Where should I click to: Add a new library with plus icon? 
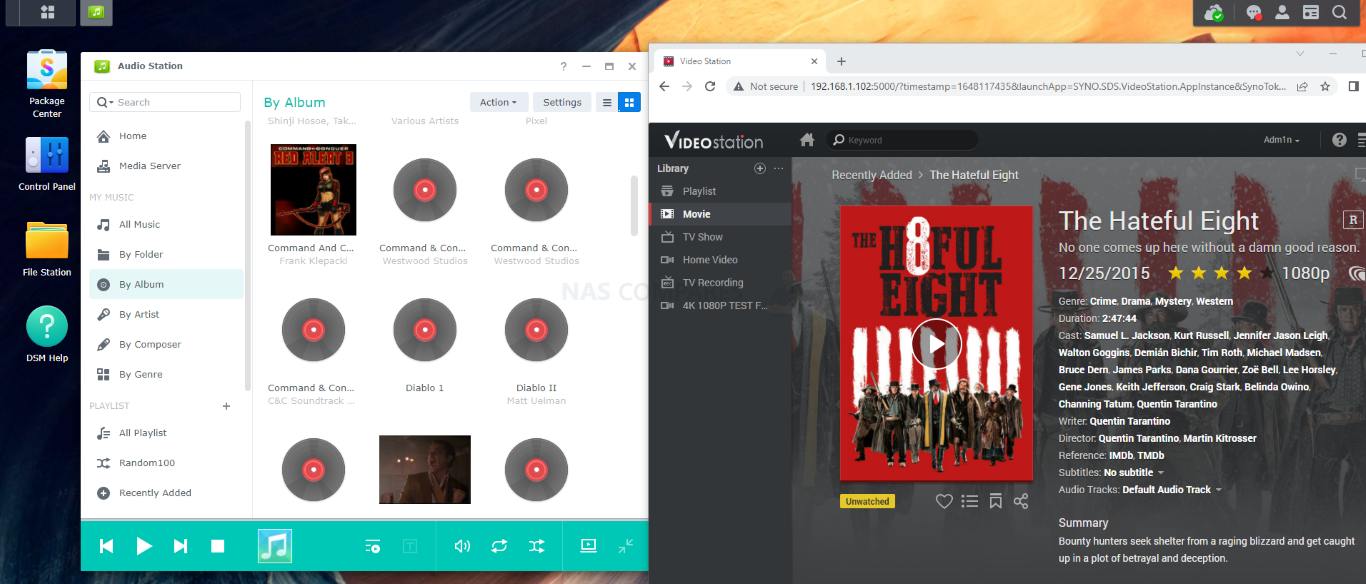760,169
